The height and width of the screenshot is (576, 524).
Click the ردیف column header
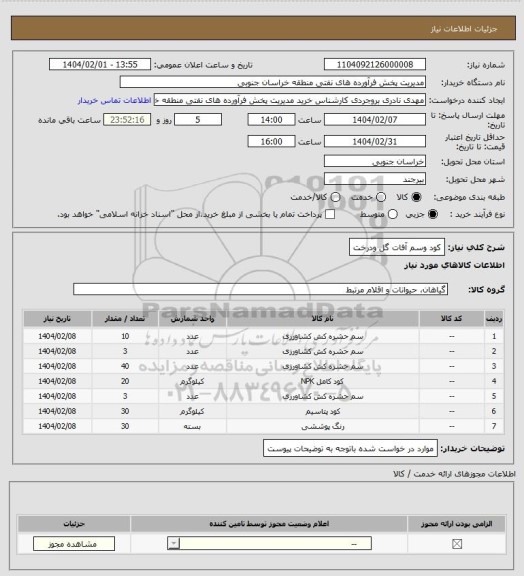[494, 319]
